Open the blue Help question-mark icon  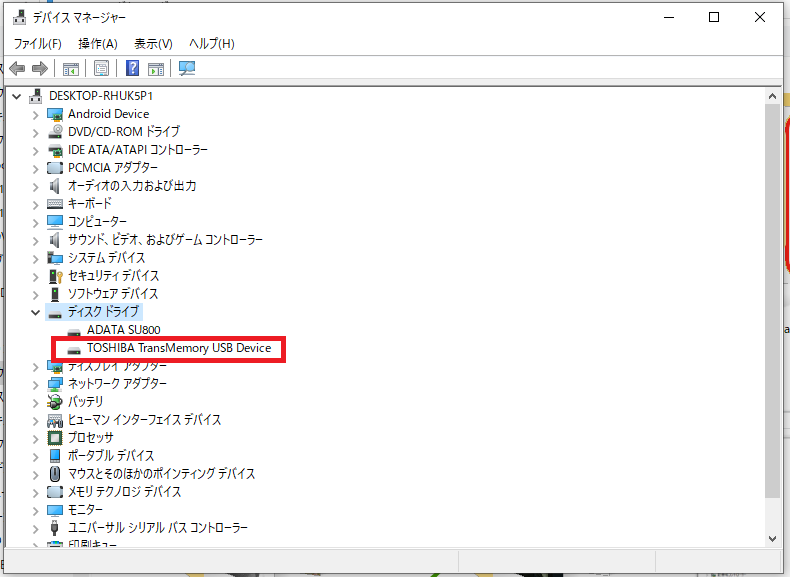(x=133, y=68)
